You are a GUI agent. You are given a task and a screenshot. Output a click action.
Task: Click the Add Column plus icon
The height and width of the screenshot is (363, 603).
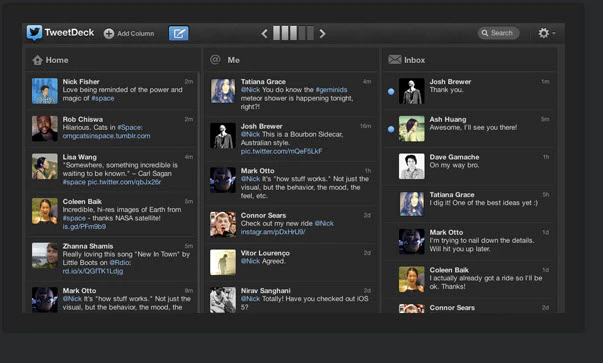click(x=109, y=33)
